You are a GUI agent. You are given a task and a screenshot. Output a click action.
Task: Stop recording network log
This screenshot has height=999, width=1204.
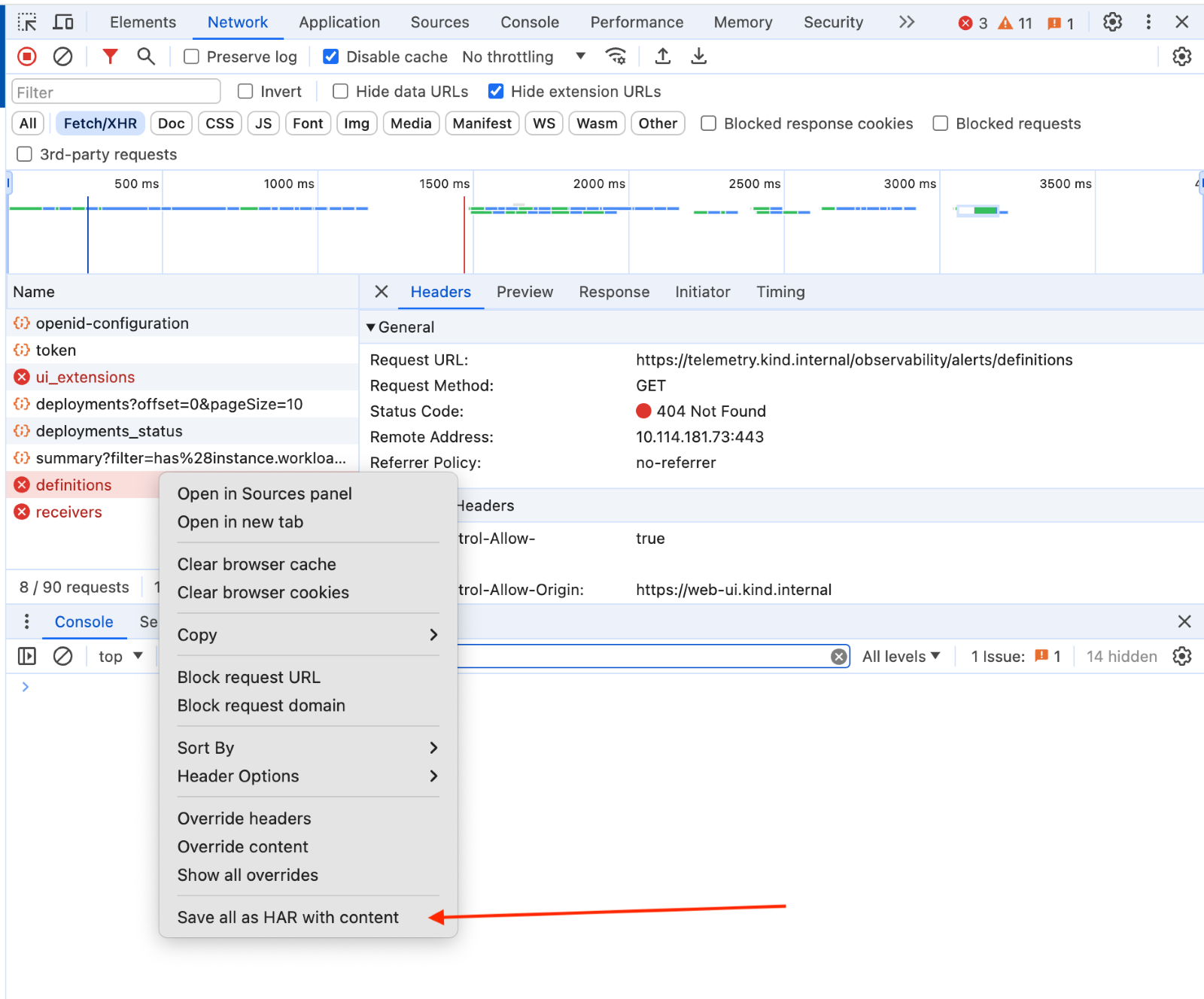[27, 56]
